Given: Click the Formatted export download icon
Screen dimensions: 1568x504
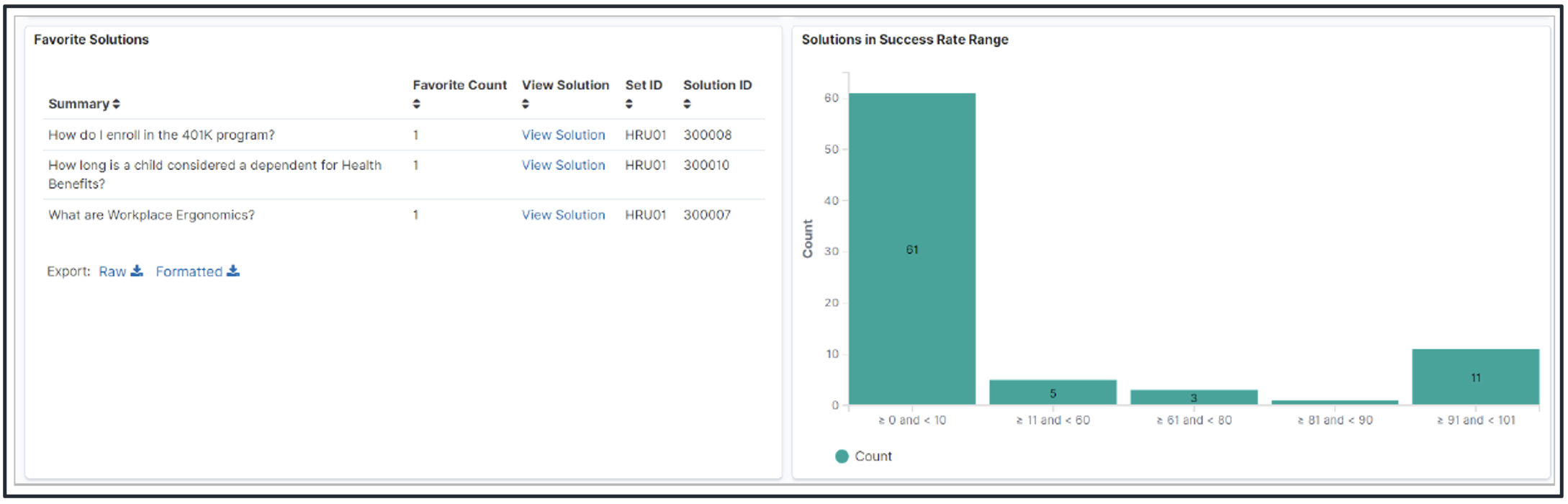Looking at the screenshot, I should point(233,271).
